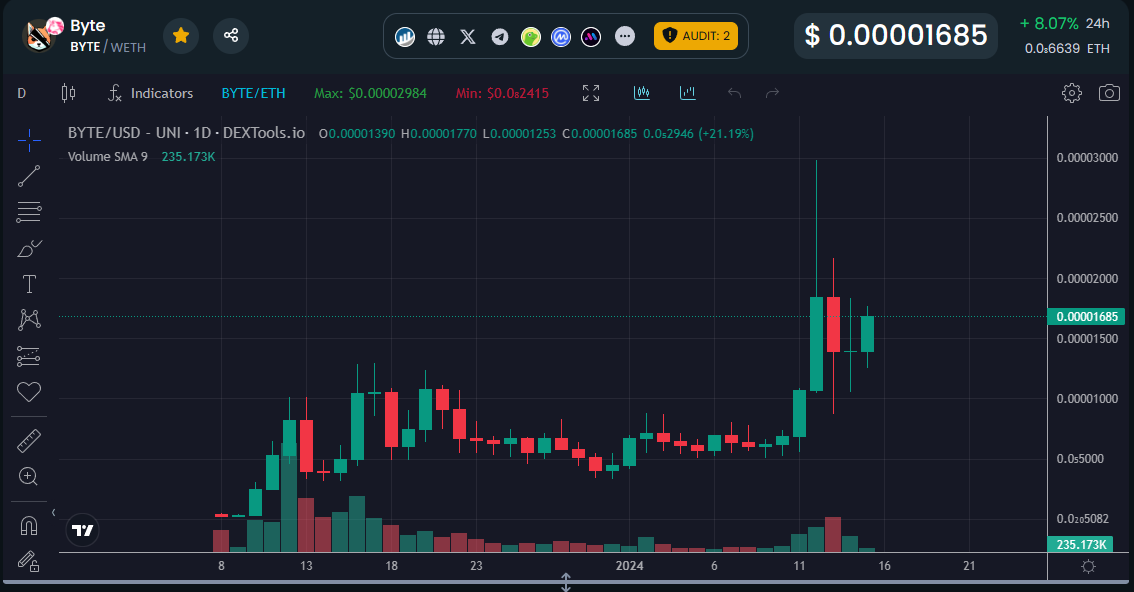Select the forecasting and measurement tool
The width and height of the screenshot is (1134, 592).
[29, 356]
